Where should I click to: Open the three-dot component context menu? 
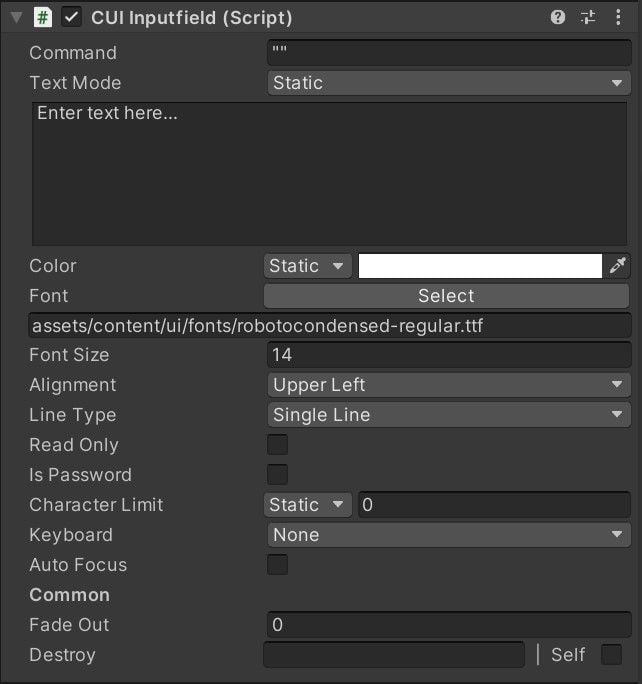(x=618, y=17)
